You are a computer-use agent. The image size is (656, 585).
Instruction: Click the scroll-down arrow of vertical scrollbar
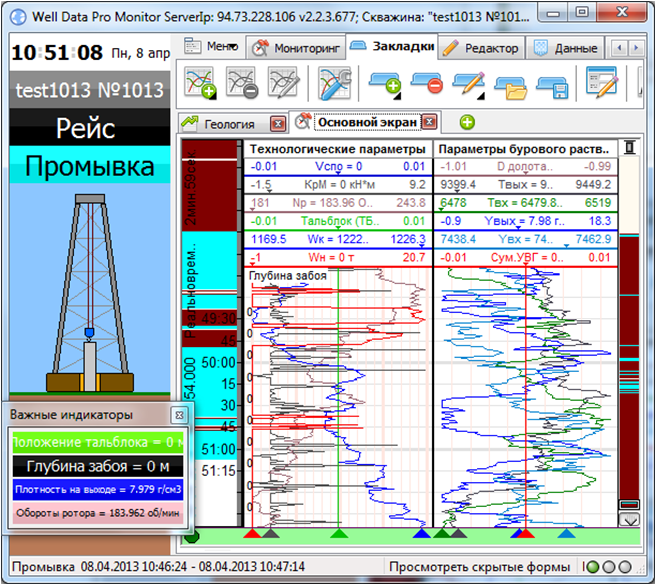(629, 520)
